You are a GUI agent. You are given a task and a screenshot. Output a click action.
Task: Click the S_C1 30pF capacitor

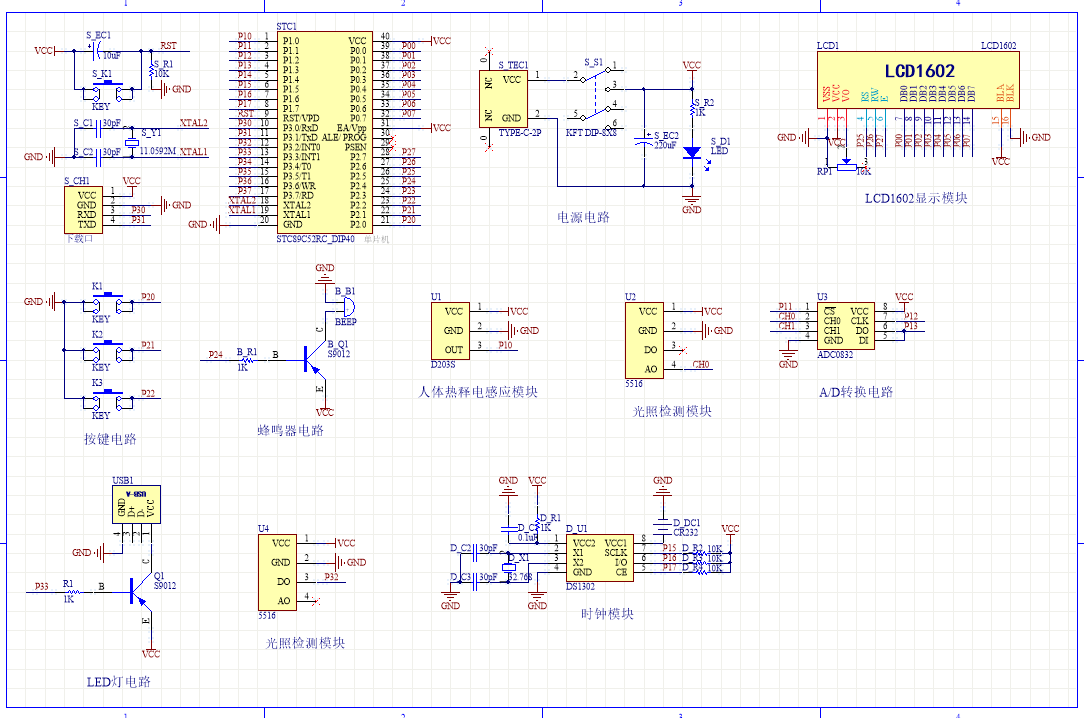[98, 128]
